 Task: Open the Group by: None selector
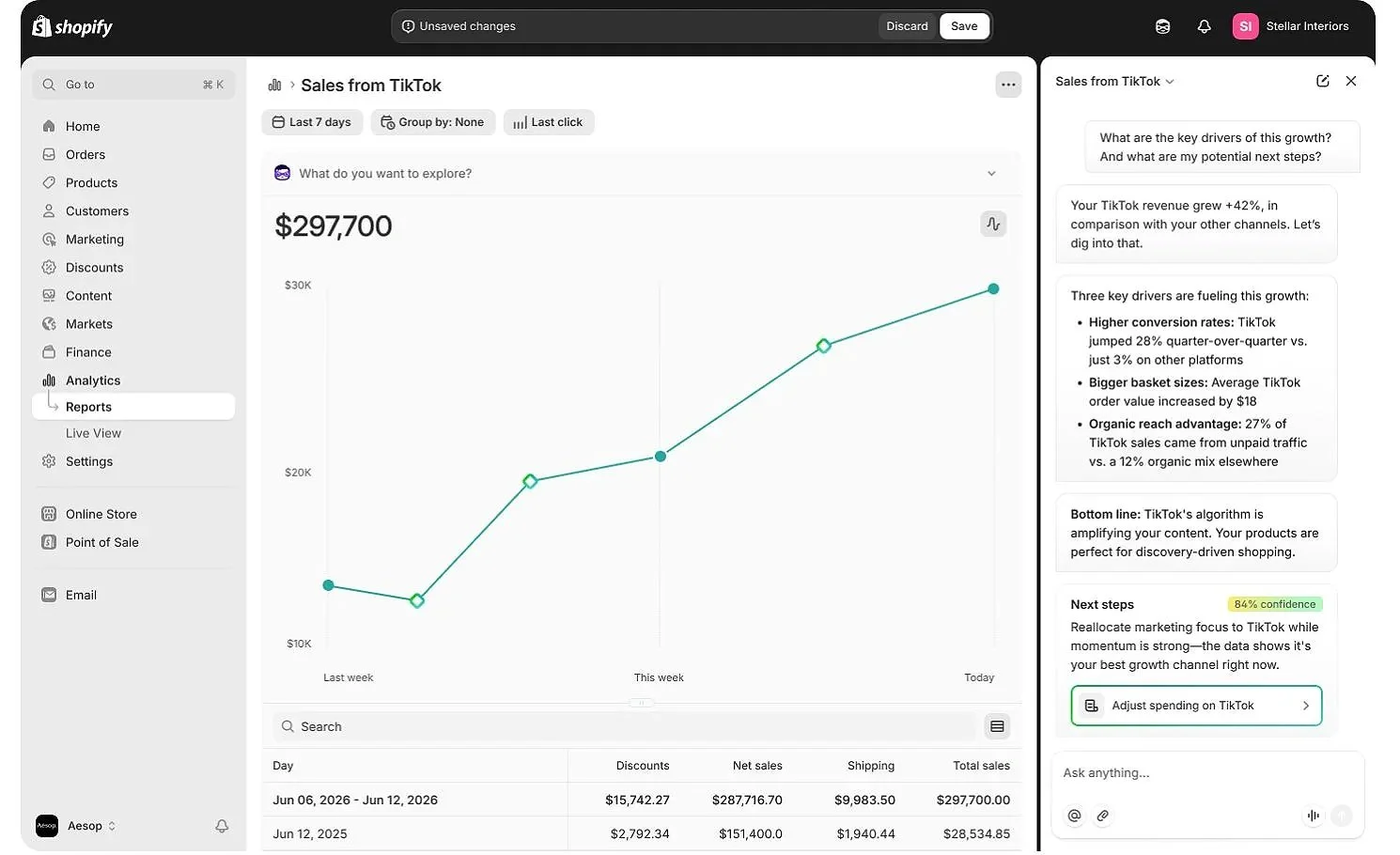433,122
